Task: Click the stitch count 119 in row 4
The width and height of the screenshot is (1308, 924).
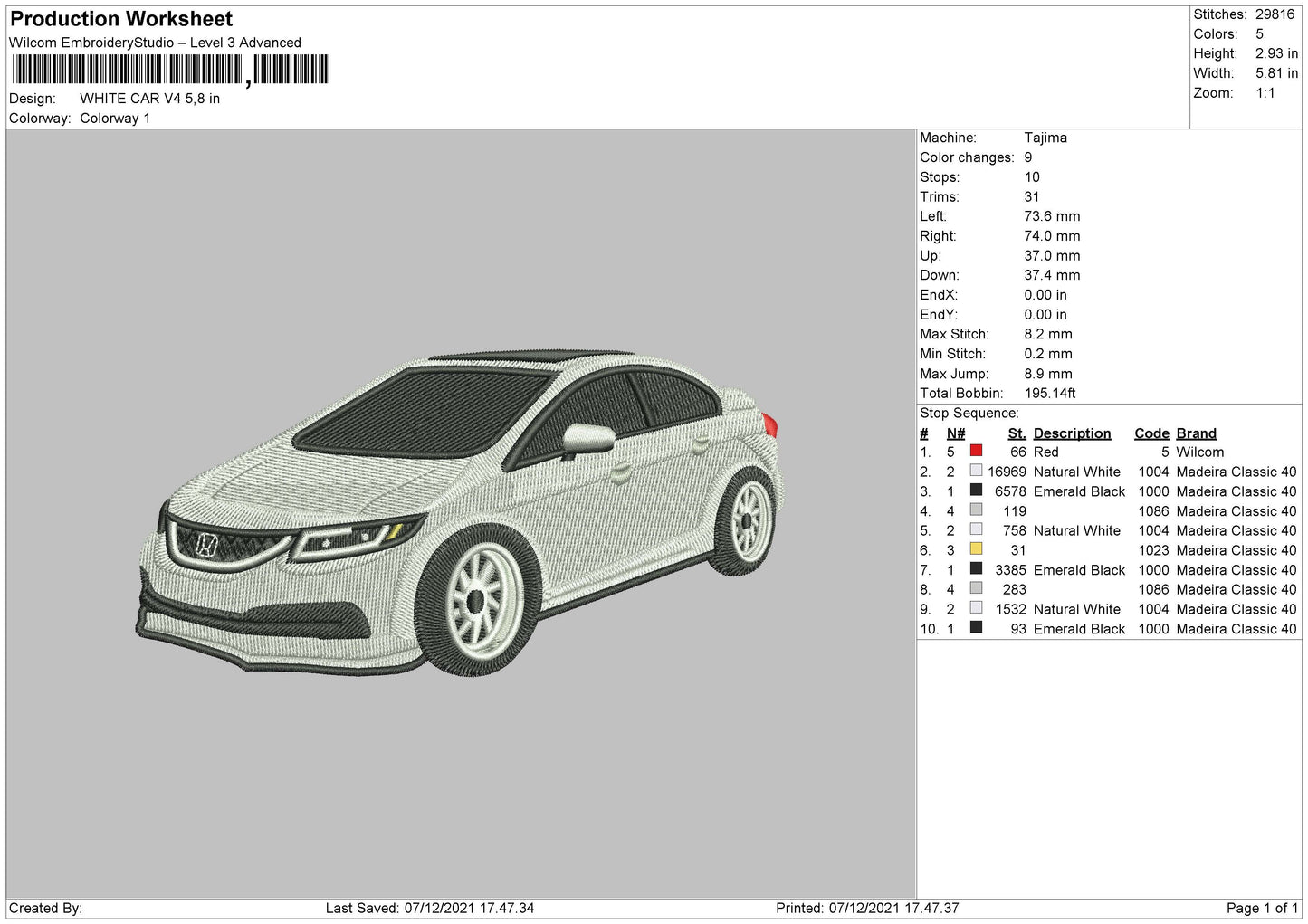Action: pyautogui.click(x=1015, y=511)
